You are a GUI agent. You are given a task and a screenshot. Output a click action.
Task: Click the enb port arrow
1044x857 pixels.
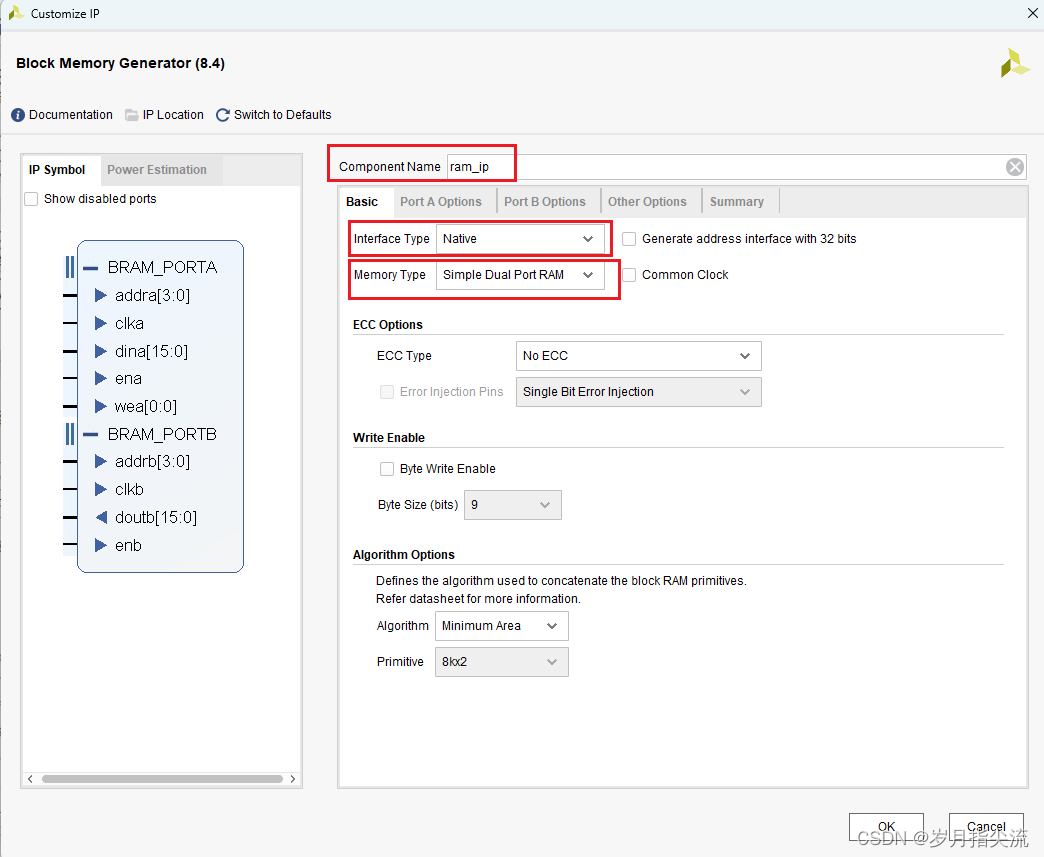pos(101,545)
